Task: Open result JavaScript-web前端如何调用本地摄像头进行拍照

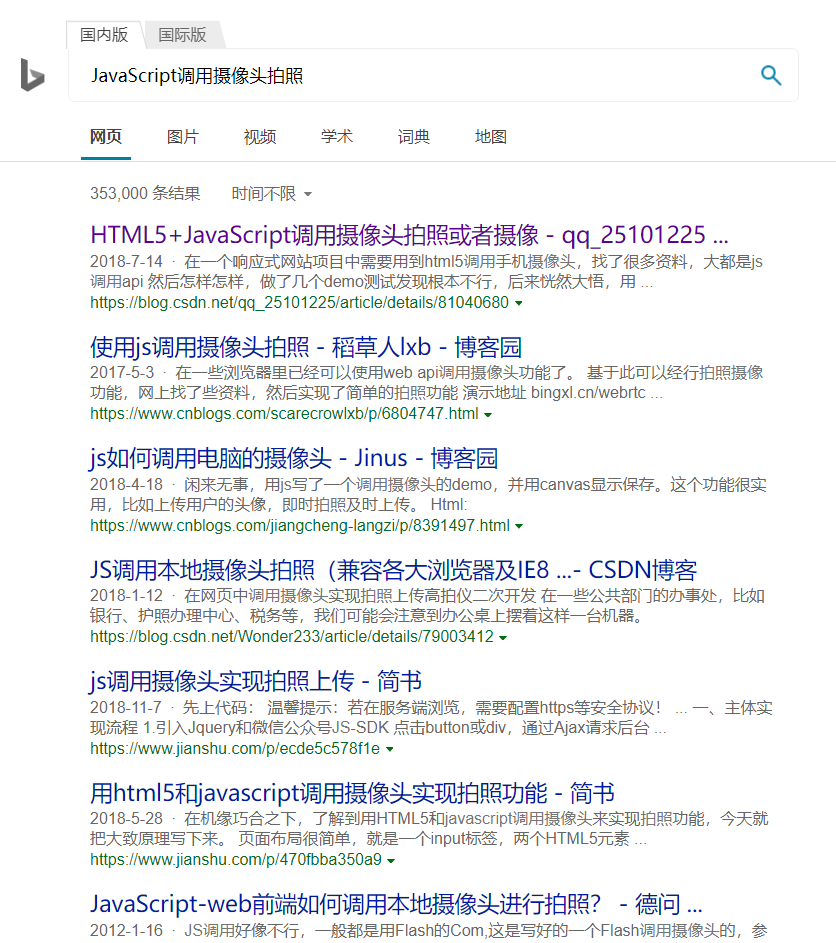Action: [396, 904]
